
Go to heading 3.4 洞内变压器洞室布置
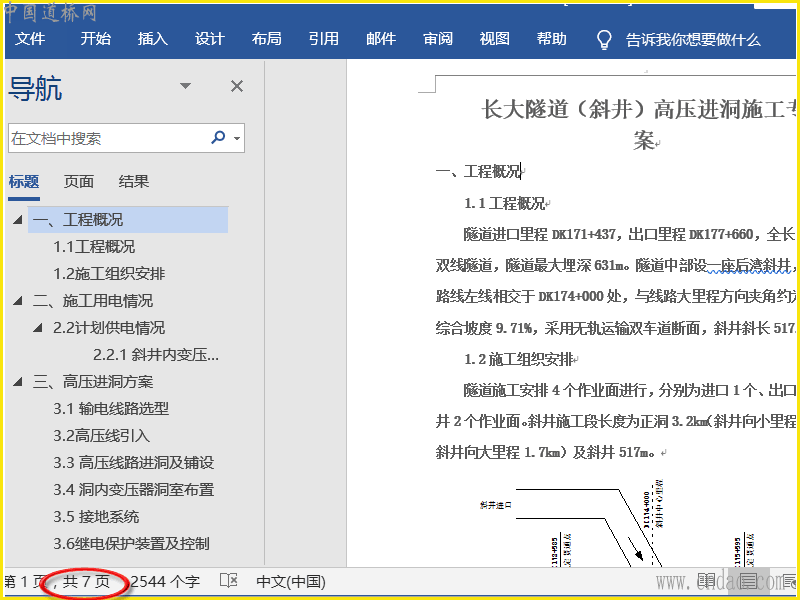tap(134, 490)
